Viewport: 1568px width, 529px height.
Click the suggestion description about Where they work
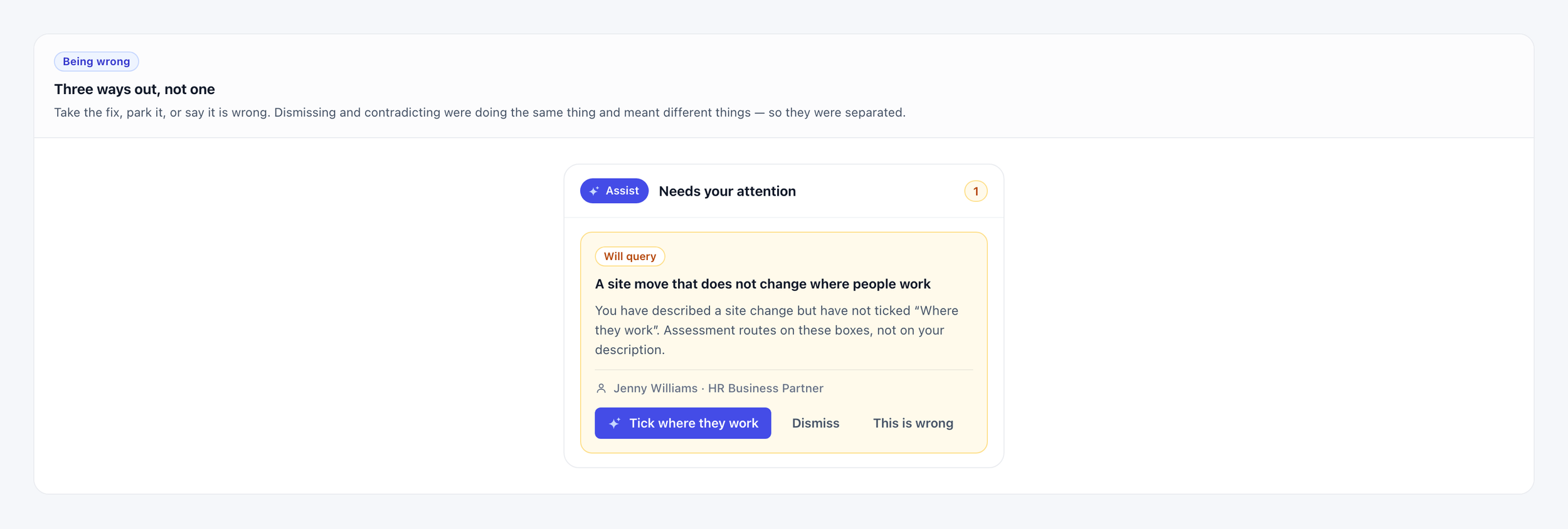click(776, 330)
